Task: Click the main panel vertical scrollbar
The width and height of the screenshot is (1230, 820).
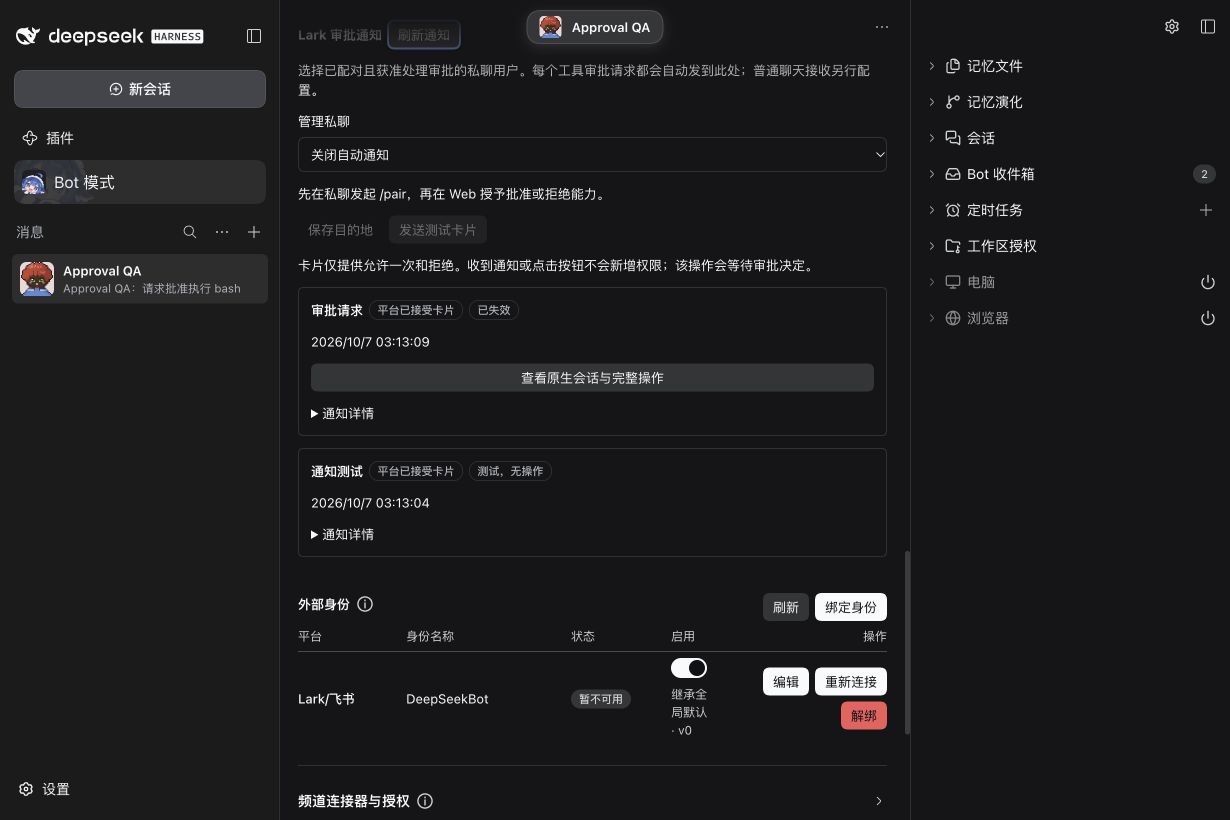Action: (x=907, y=642)
